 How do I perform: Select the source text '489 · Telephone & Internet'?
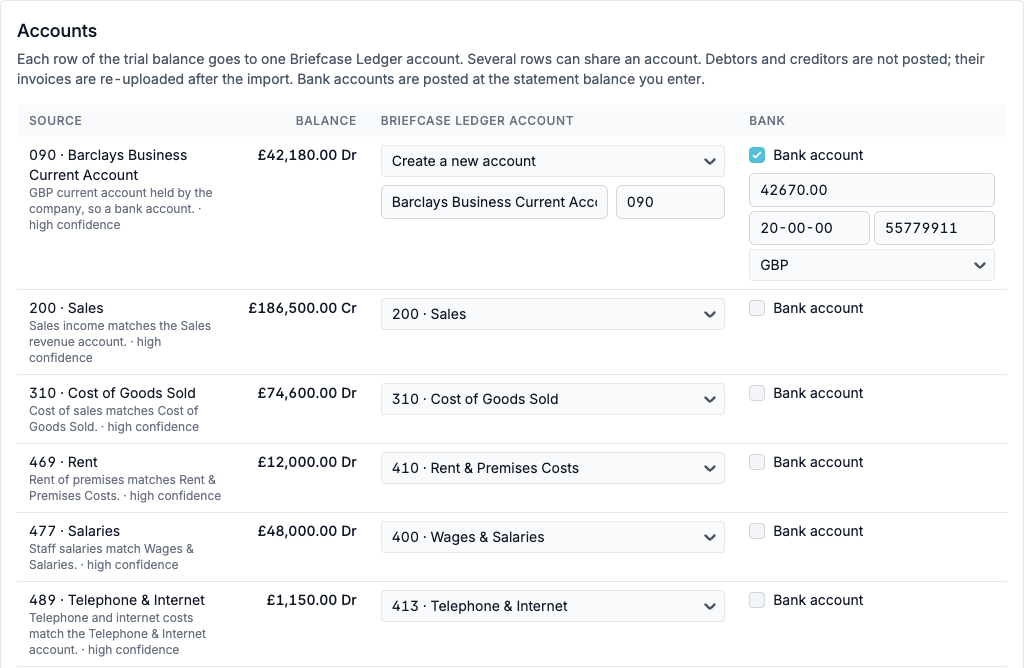[117, 600]
